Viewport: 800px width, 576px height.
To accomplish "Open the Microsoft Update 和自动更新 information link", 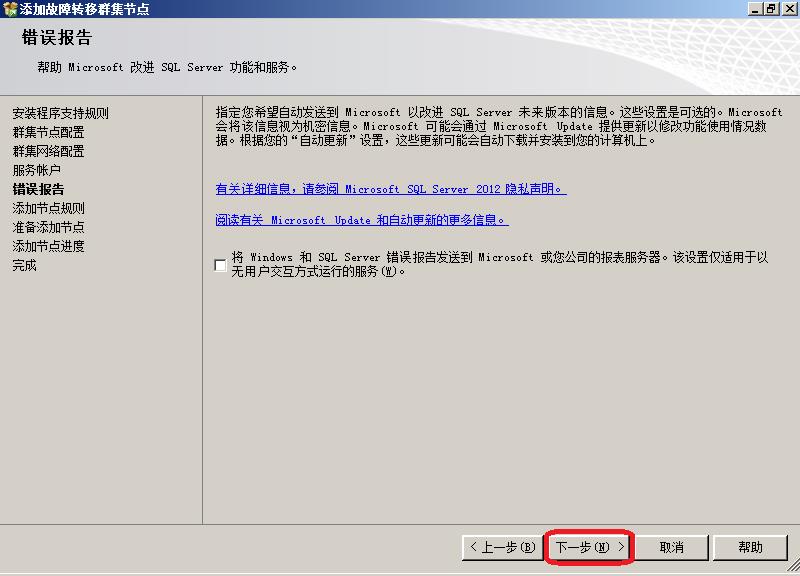I will pos(362,220).
